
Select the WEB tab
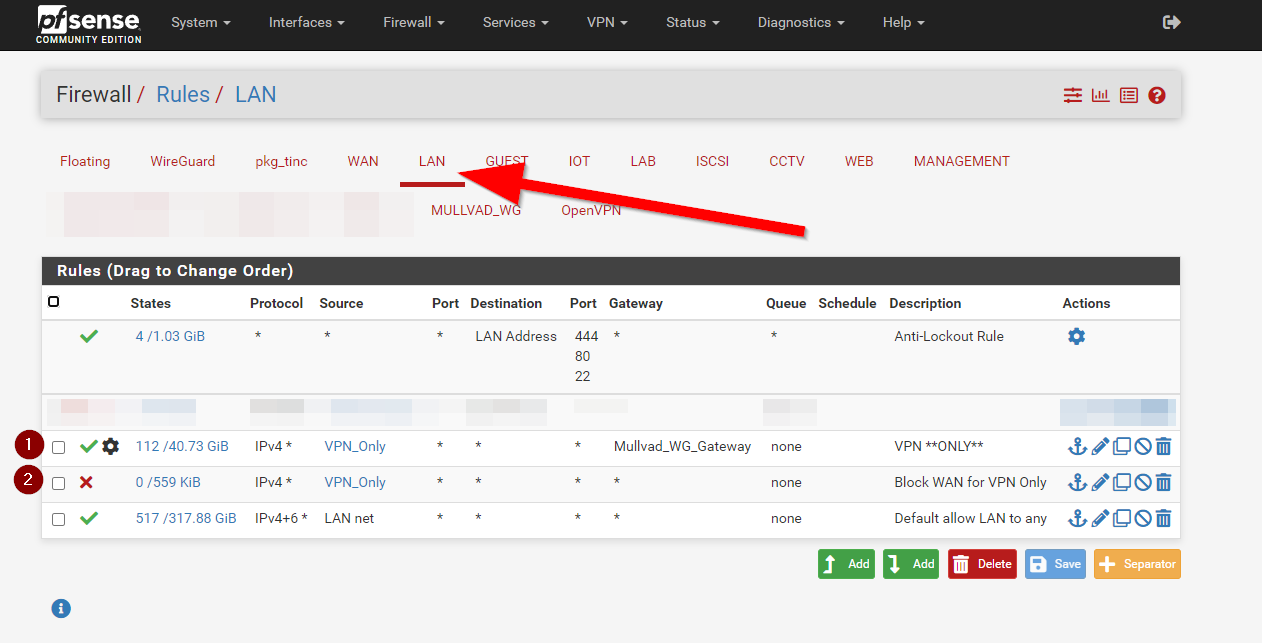[x=859, y=161]
